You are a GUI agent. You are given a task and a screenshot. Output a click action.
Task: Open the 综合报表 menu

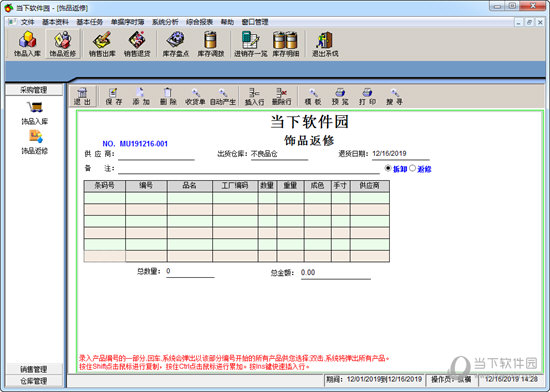click(199, 22)
